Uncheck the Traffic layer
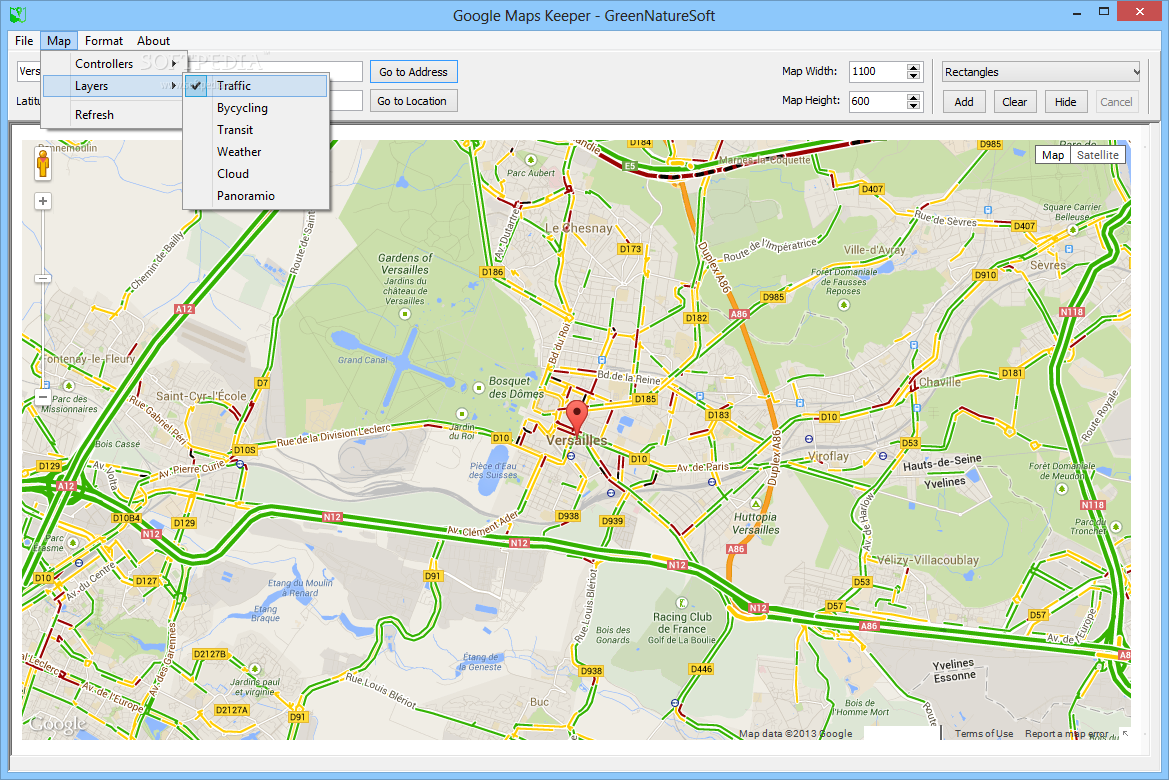The height and width of the screenshot is (780, 1169). pyautogui.click(x=256, y=86)
